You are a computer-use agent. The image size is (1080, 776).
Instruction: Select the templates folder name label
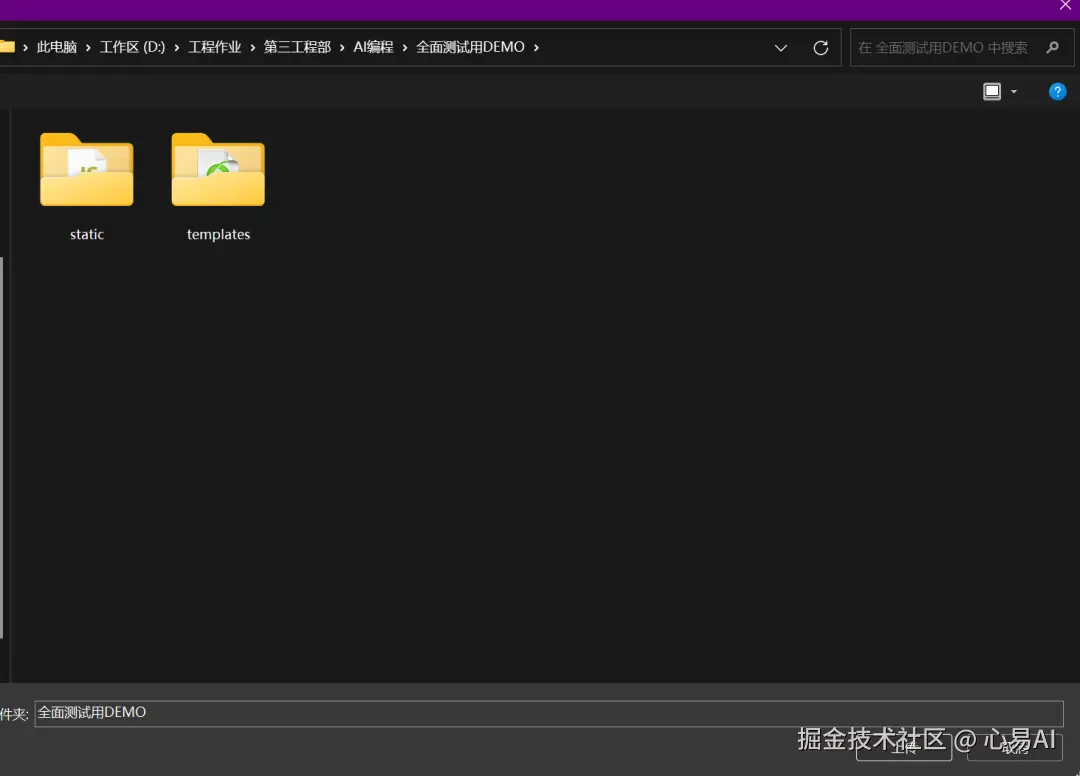pos(218,234)
